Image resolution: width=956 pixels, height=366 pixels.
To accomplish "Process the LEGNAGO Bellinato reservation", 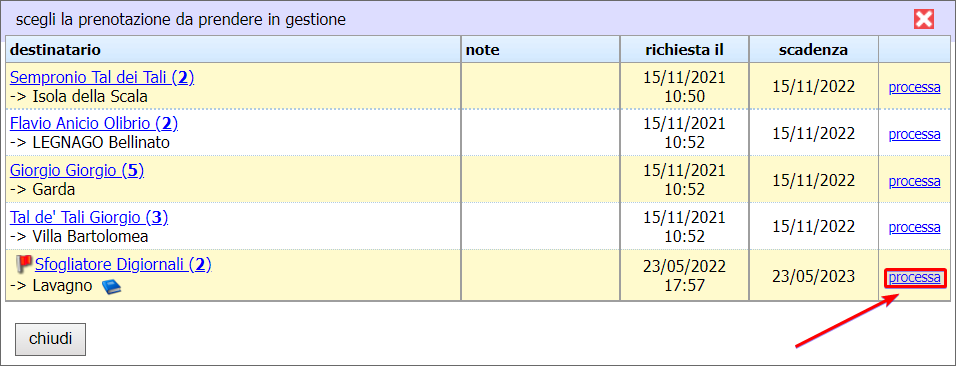I will 915,134.
